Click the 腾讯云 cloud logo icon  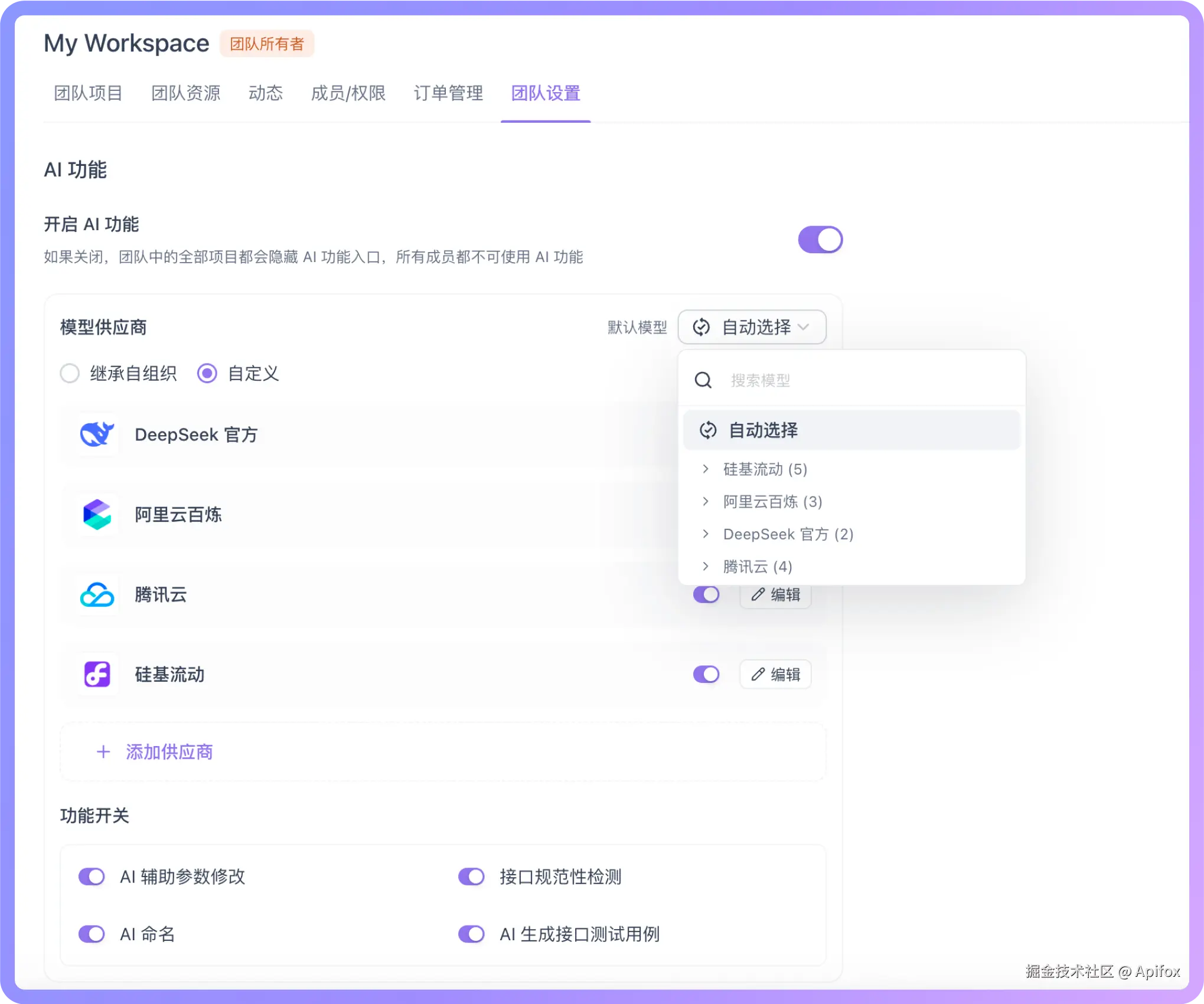point(97,595)
